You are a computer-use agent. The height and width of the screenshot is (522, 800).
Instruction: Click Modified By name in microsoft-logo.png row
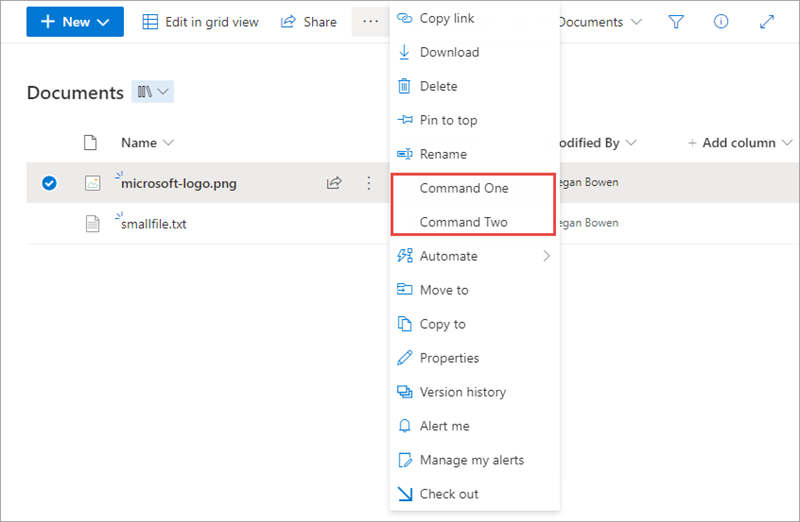[x=589, y=182]
